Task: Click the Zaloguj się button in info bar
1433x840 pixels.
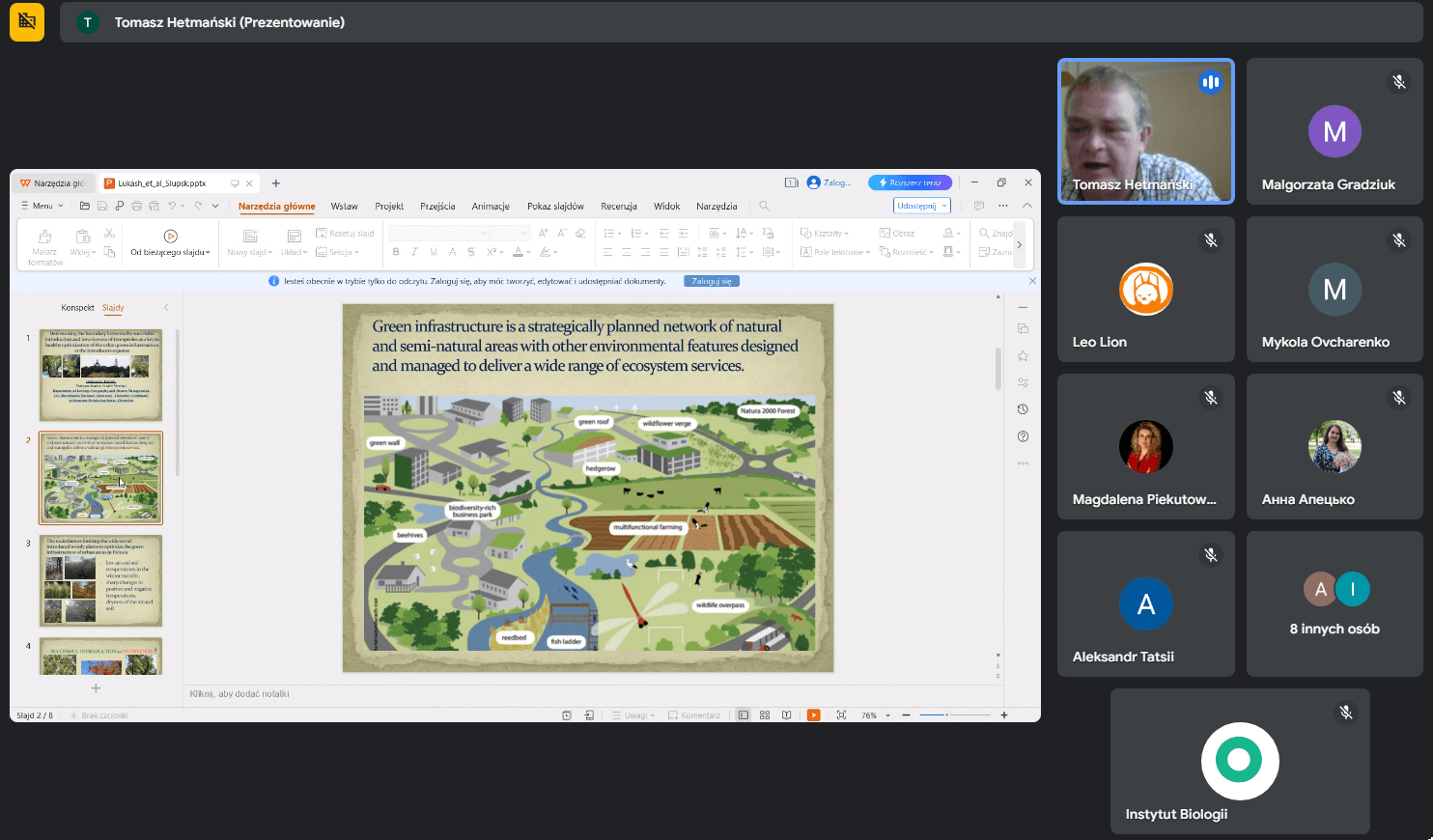Action: pyautogui.click(x=712, y=281)
